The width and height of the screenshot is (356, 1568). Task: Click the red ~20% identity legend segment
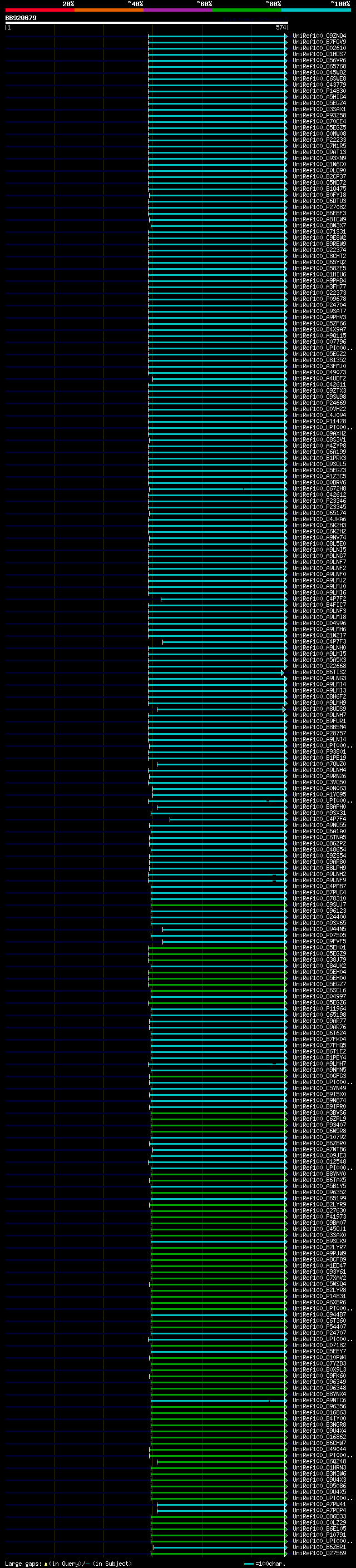coord(39,10)
